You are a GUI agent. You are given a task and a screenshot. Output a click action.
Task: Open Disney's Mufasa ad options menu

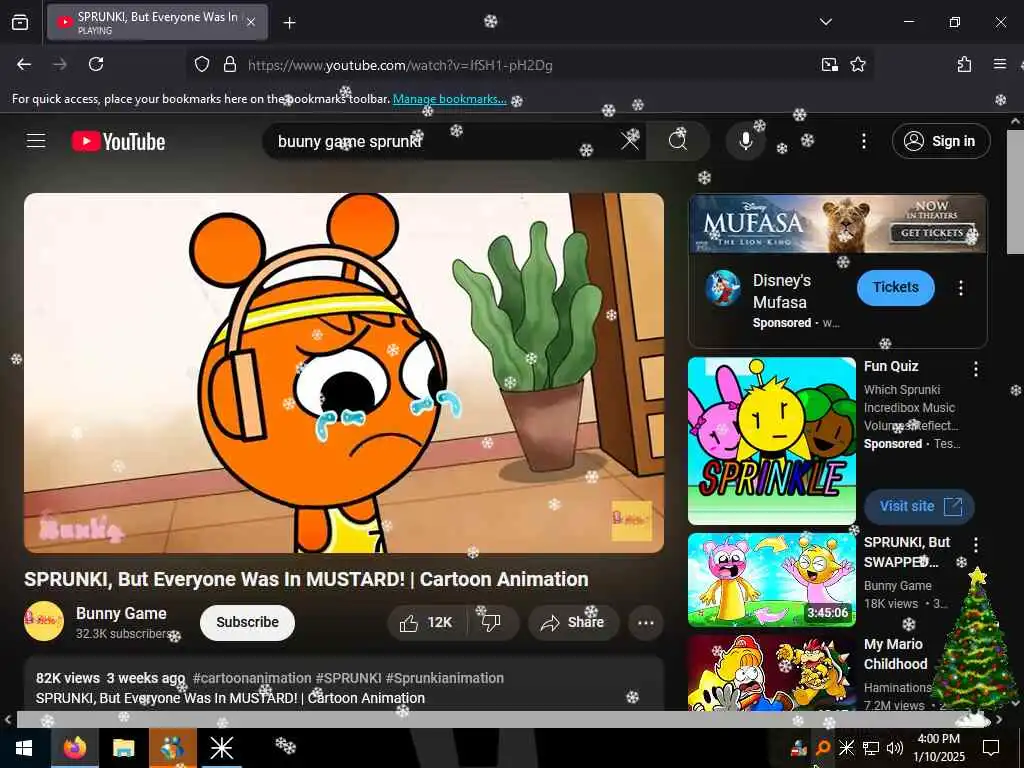[x=961, y=288]
